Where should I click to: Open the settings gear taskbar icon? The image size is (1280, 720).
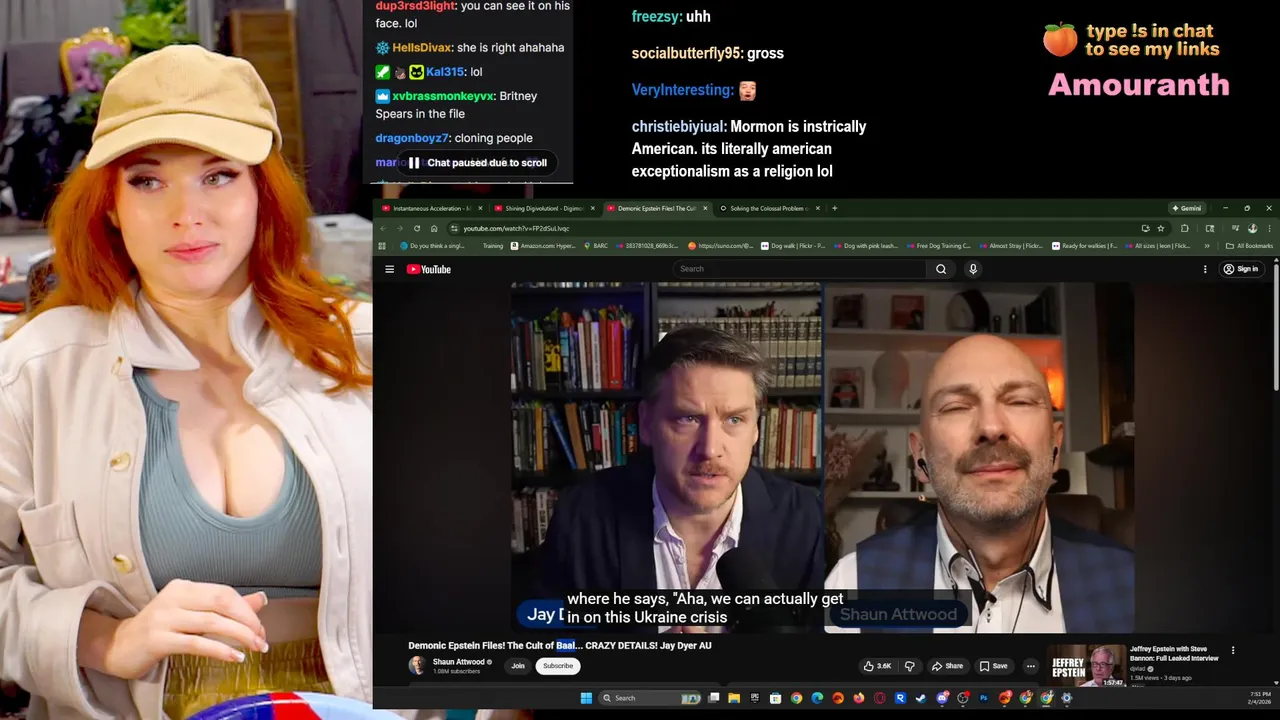point(1066,698)
